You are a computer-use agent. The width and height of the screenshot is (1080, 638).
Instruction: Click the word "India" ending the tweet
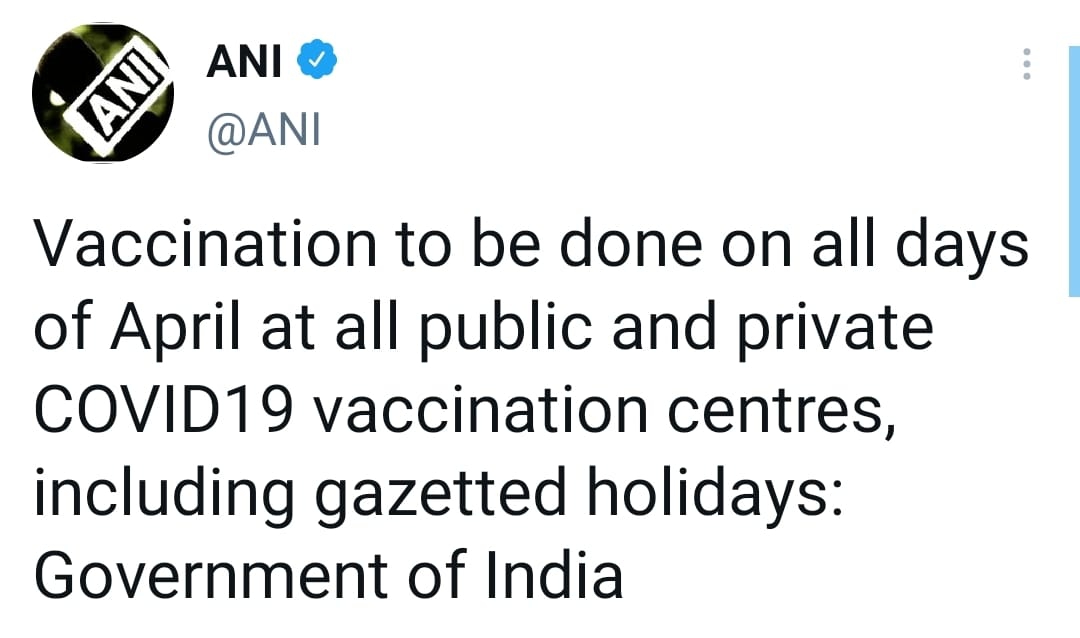tap(555, 575)
